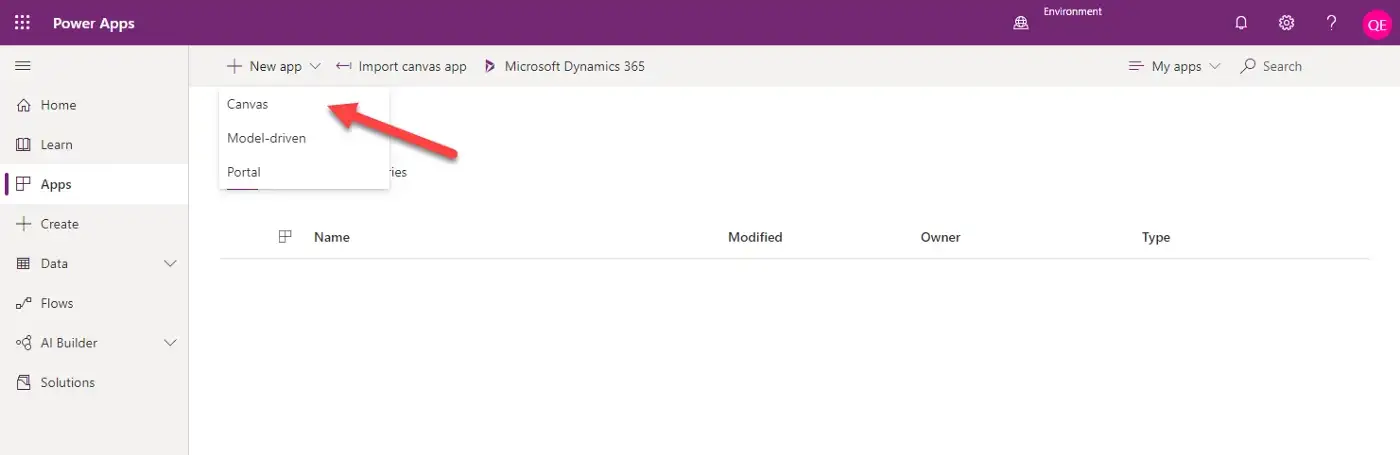
Task: Click the Create plus icon in sidebar
Action: [25, 224]
